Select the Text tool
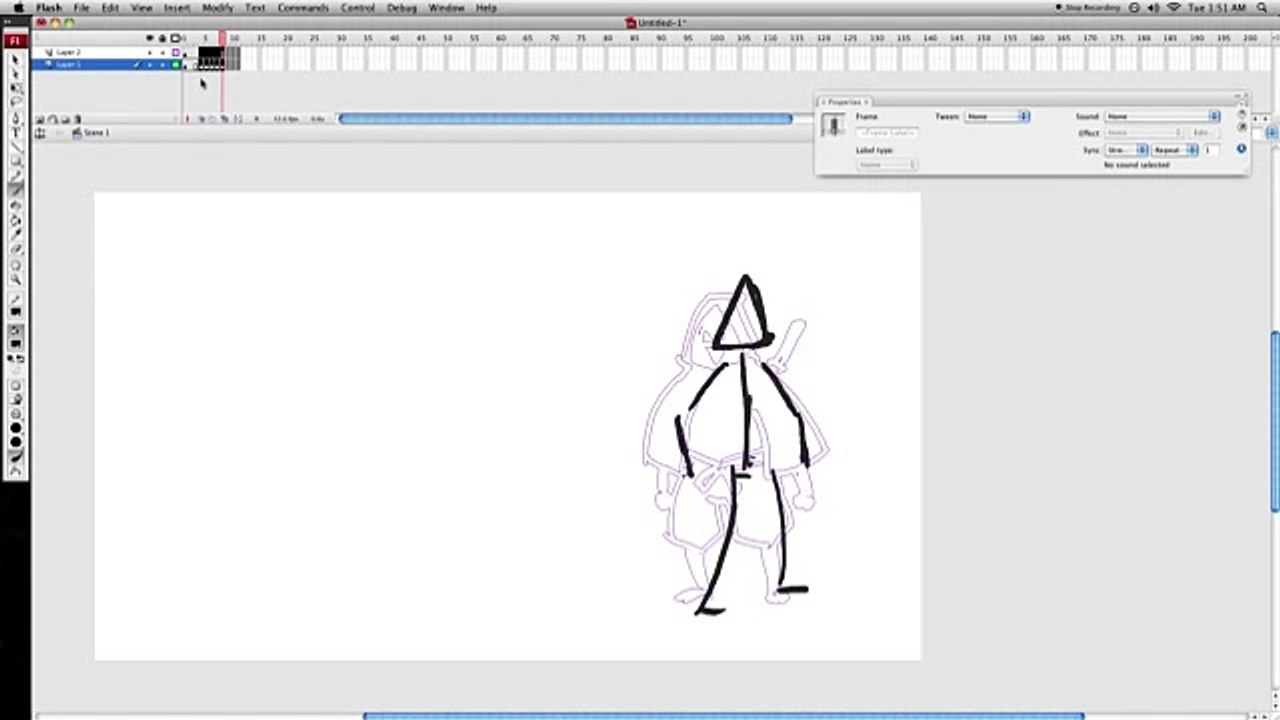The height and width of the screenshot is (720, 1280). pyautogui.click(x=15, y=131)
